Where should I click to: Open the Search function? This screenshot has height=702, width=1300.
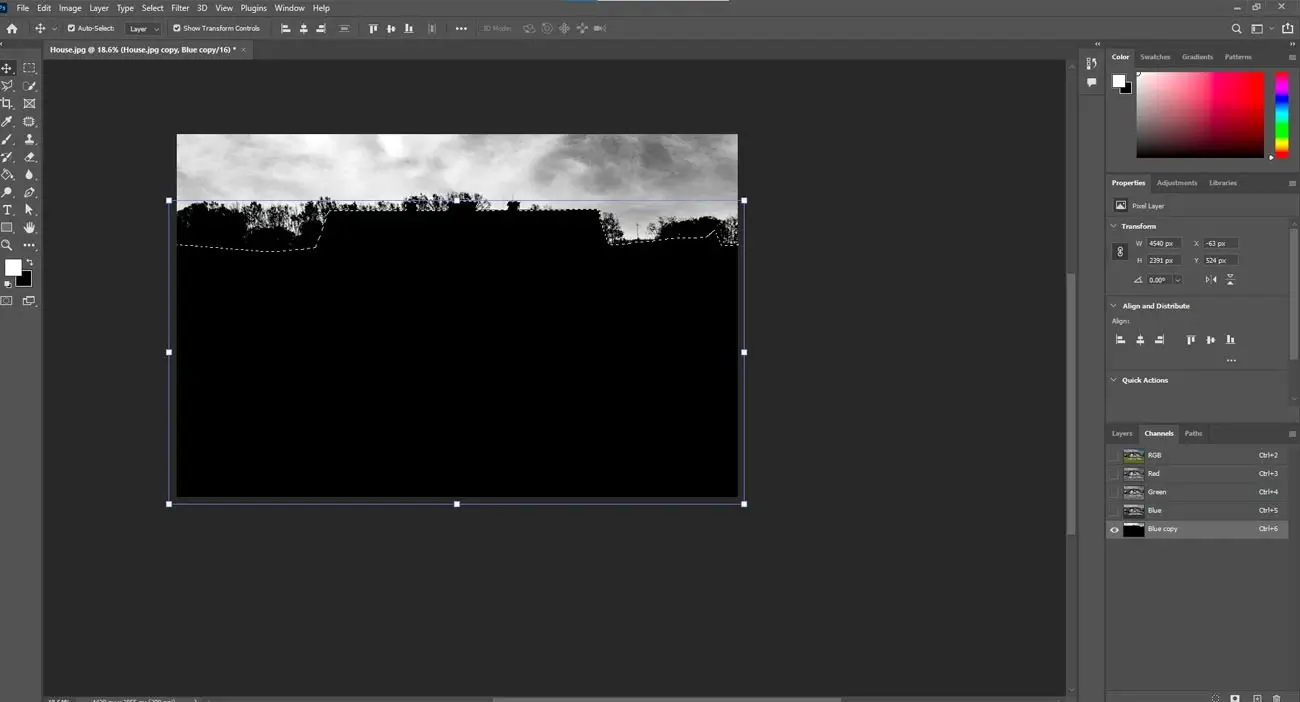click(x=1237, y=28)
